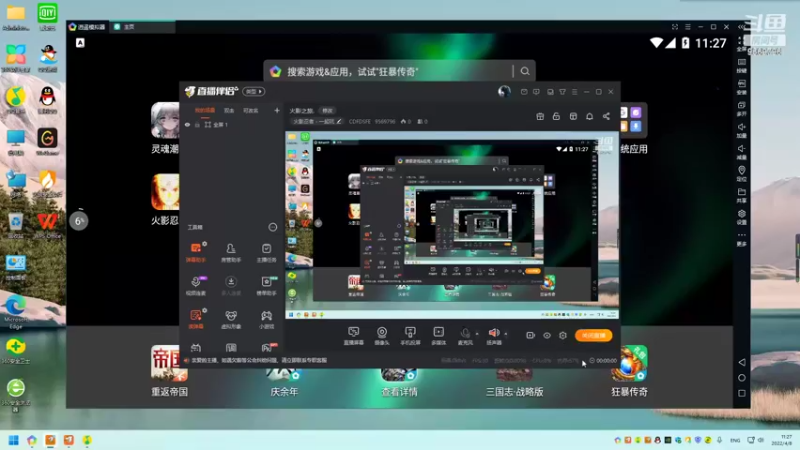Open the ranking assistant tool (榜单助手)
The height and width of the screenshot is (450, 800).
(x=266, y=286)
